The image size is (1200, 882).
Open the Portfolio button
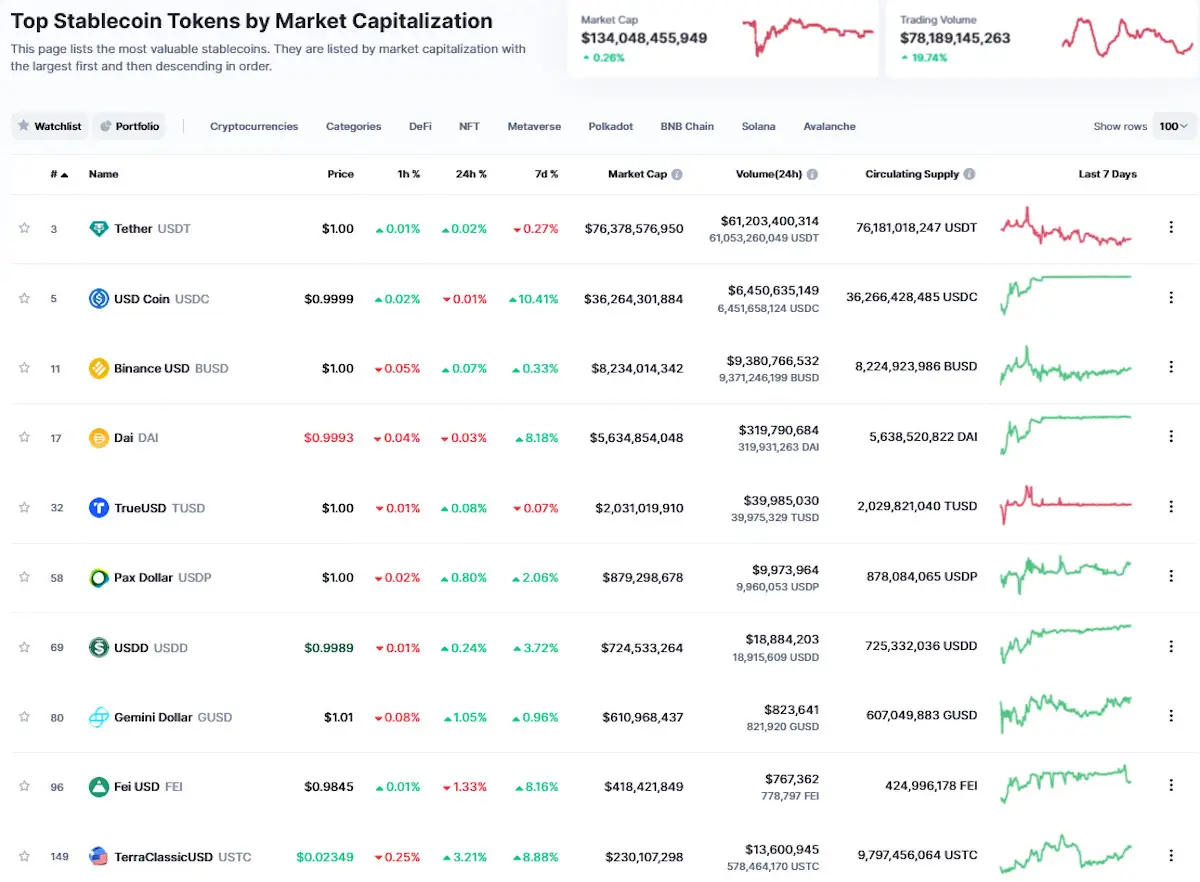[129, 127]
